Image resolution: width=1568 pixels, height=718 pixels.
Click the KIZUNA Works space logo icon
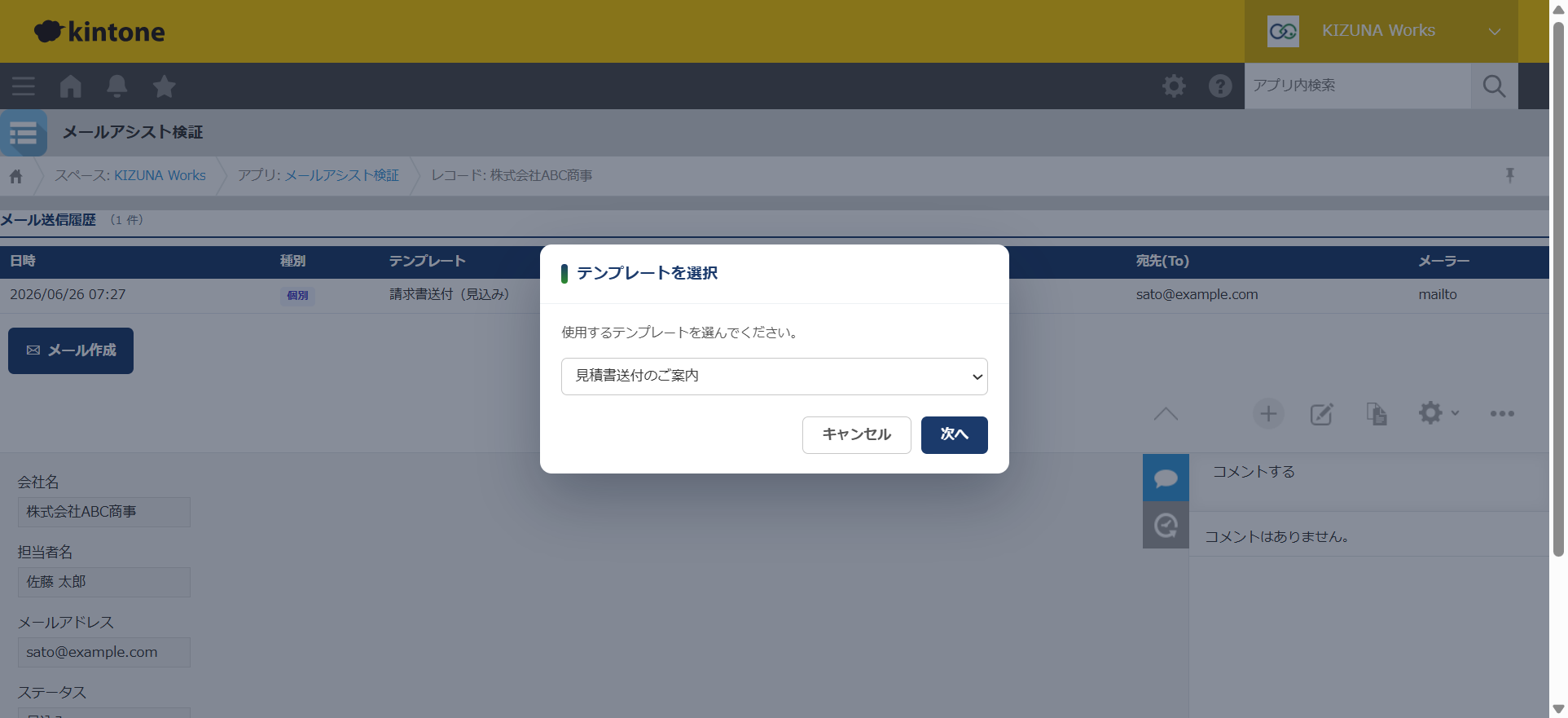[1283, 31]
